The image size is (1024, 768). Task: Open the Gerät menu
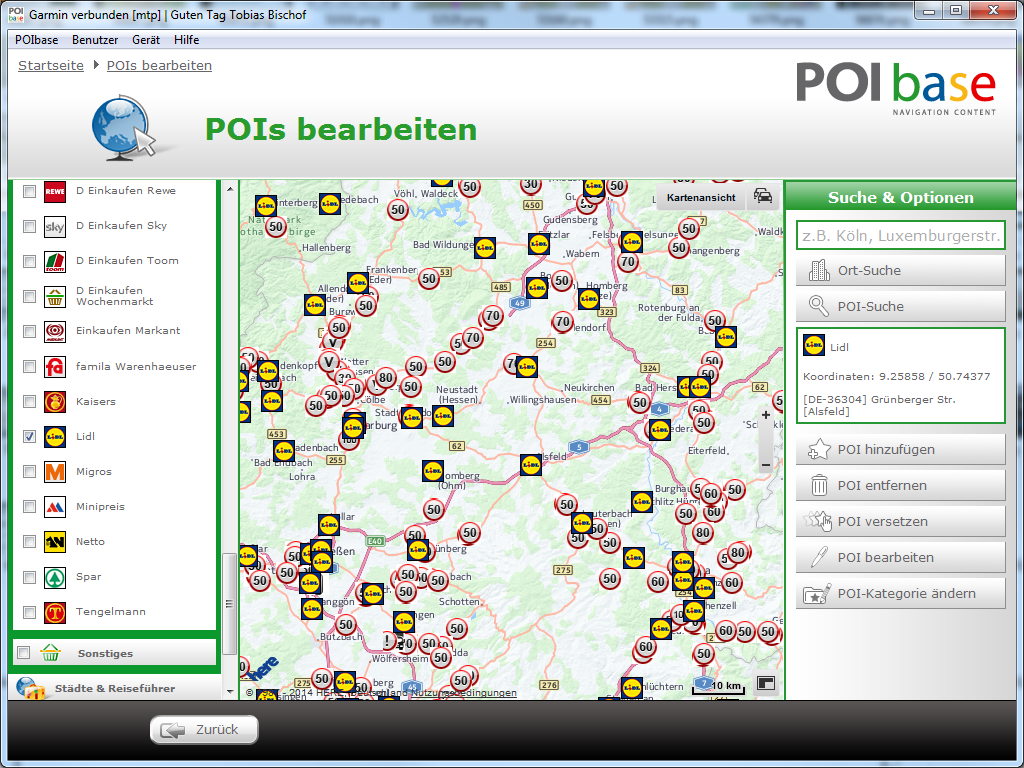pos(145,40)
